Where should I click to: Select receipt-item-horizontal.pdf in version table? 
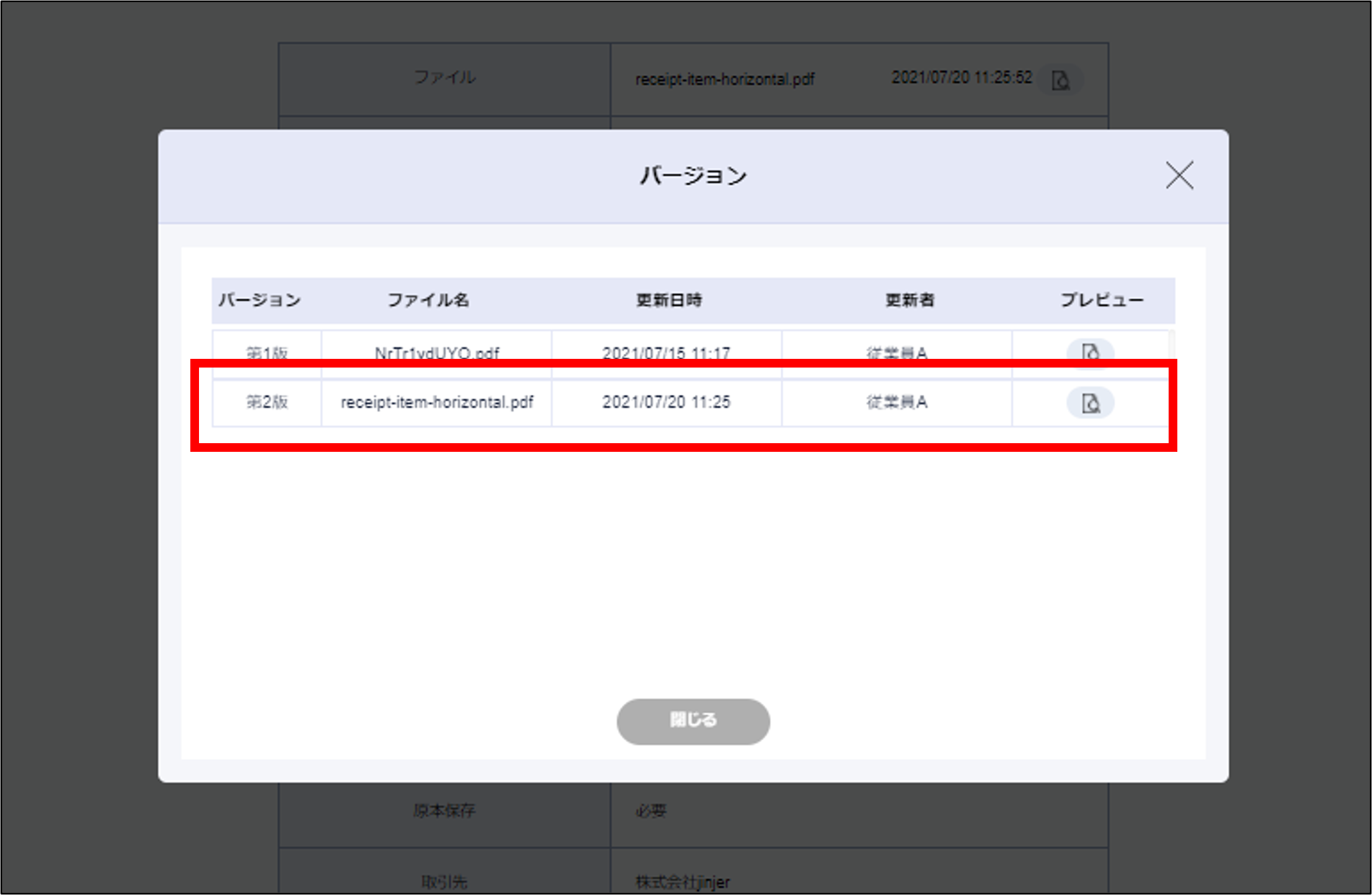coord(436,402)
